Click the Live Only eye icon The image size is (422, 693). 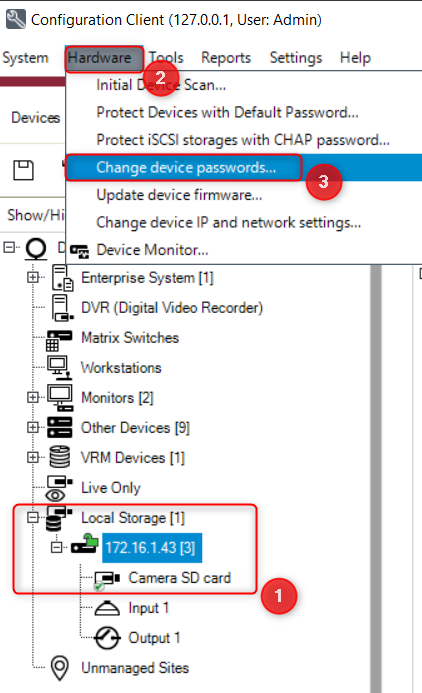[x=59, y=487]
